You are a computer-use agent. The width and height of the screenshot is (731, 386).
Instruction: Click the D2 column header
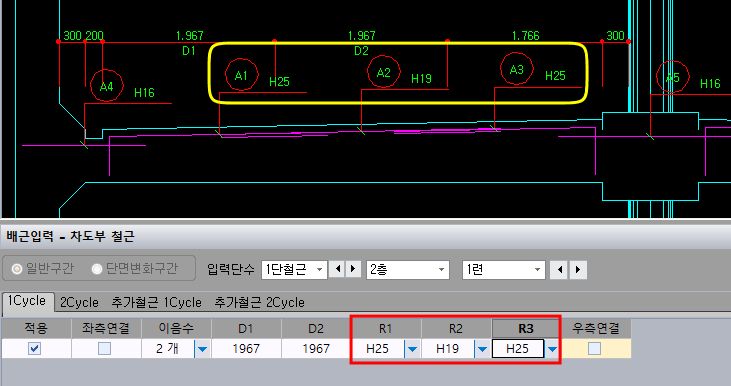click(x=316, y=329)
